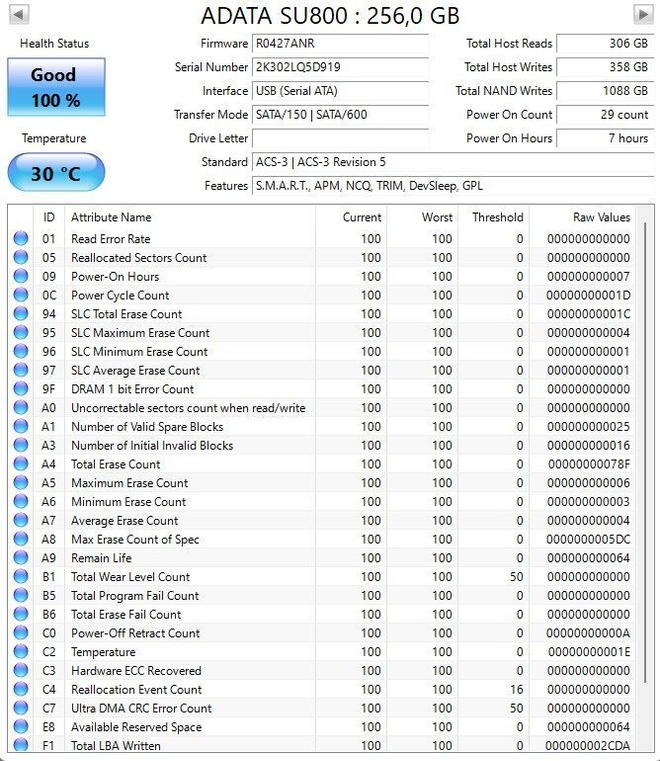Select status icon of Temperature attribute row
Screen dimensions: 660x761
tap(21, 652)
